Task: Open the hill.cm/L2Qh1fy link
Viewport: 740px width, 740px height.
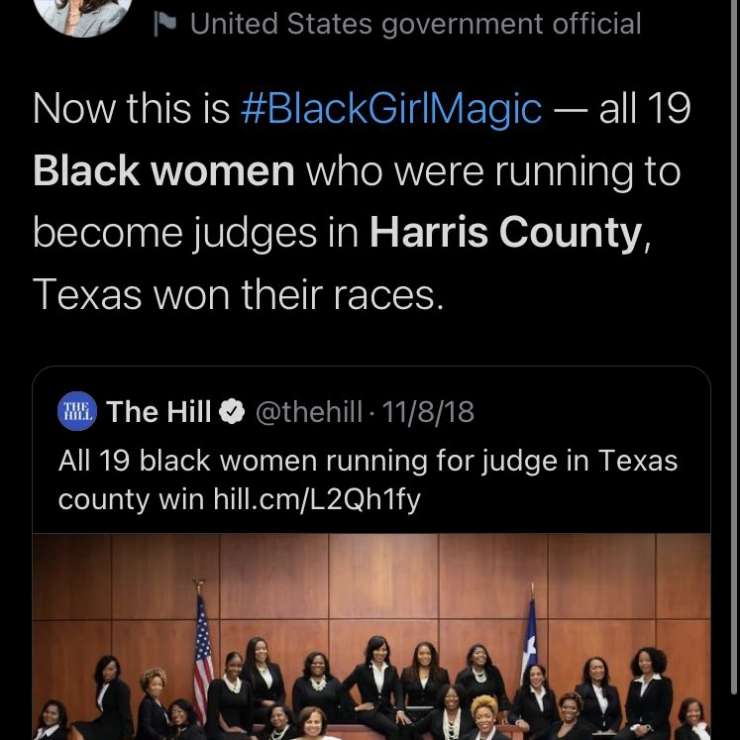Action: [x=317, y=499]
